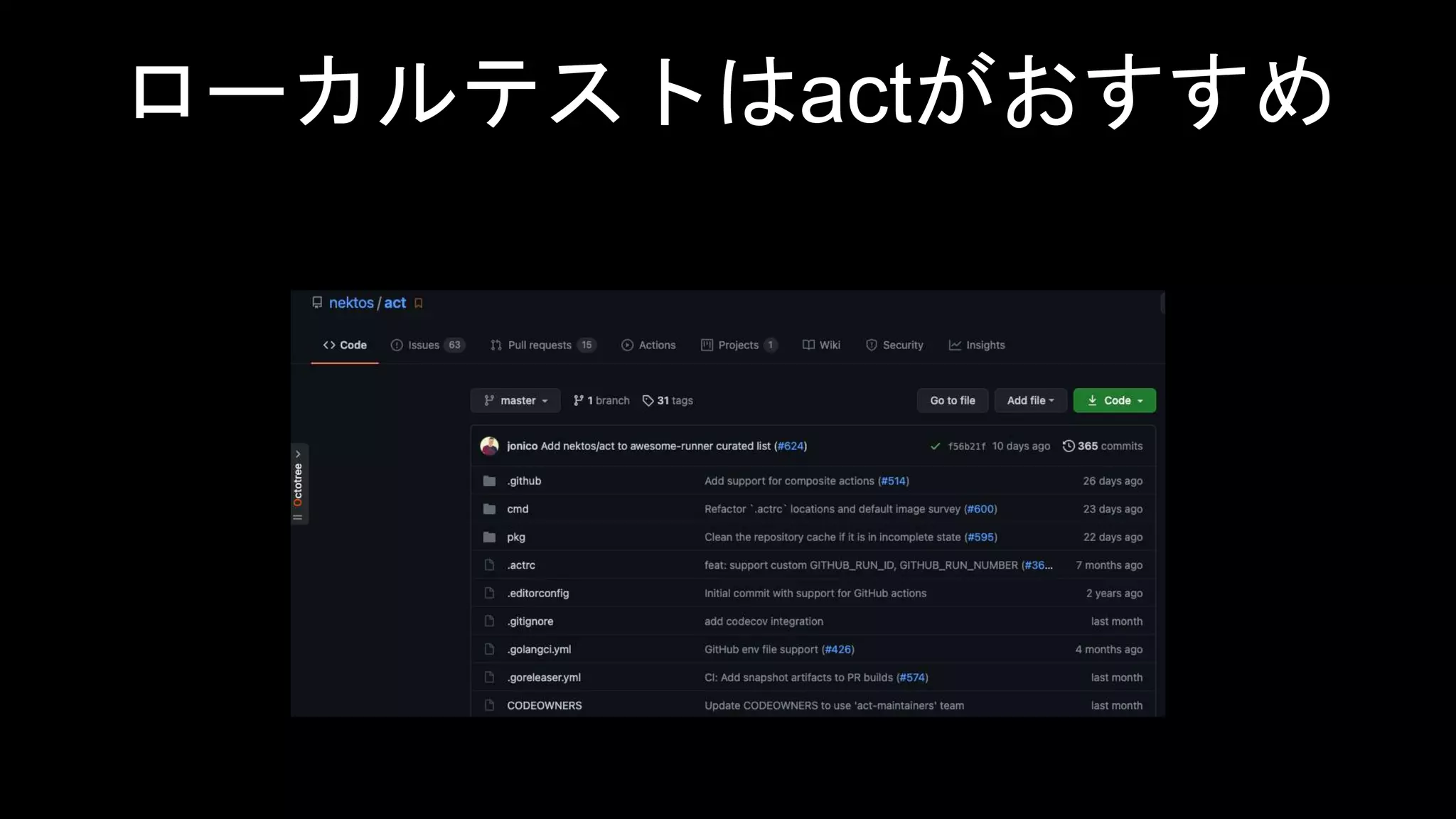Click the green check status icon
1456x819 pixels.
click(935, 446)
